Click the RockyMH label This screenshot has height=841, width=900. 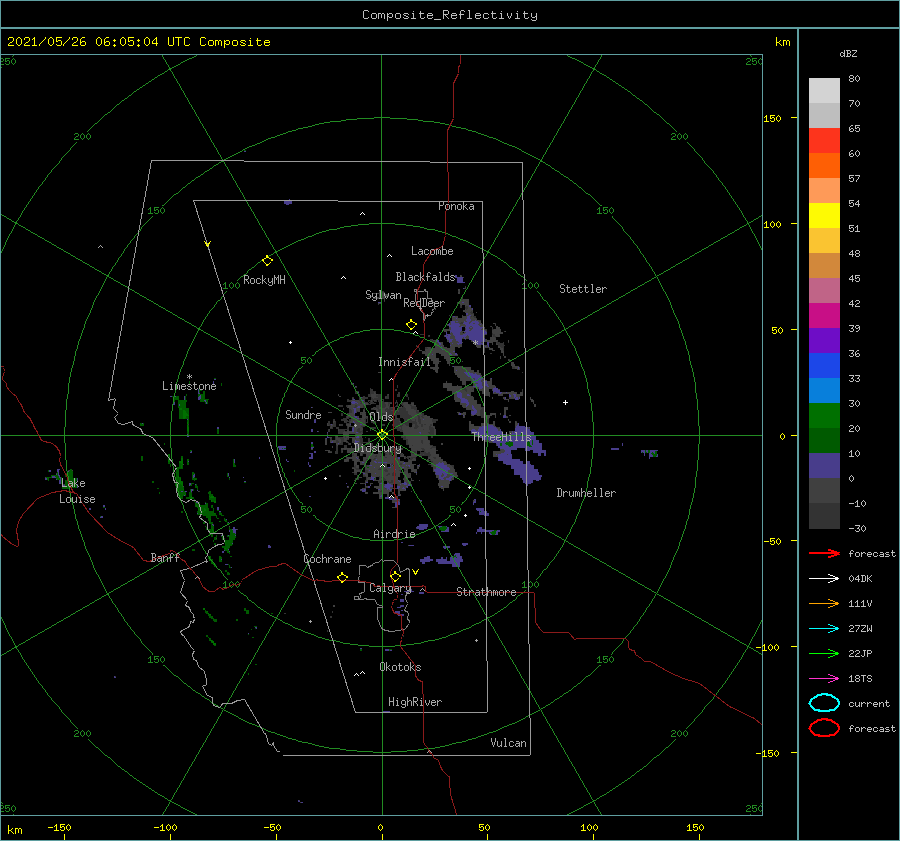pos(264,280)
